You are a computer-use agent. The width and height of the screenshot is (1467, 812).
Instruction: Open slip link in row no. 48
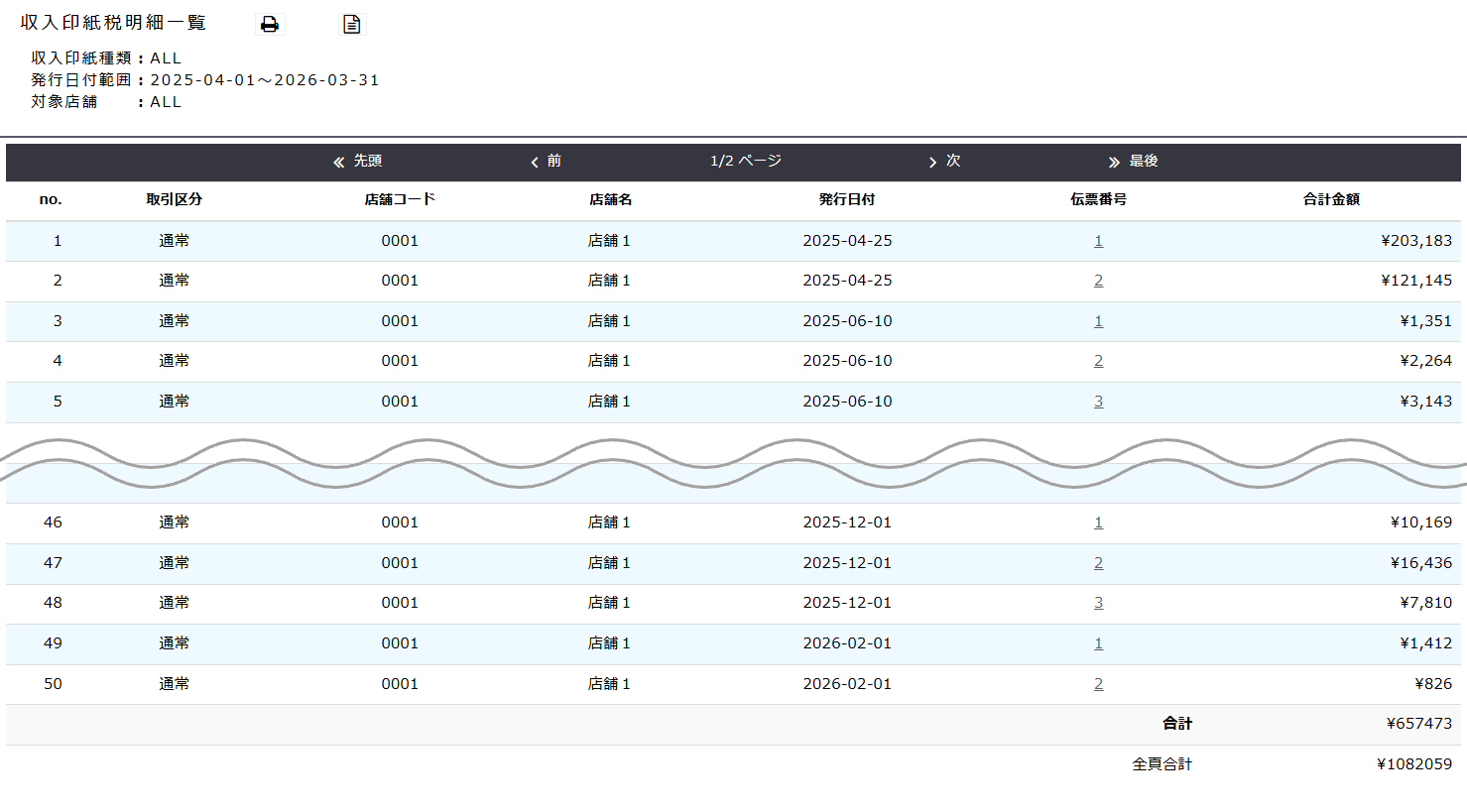(1098, 603)
